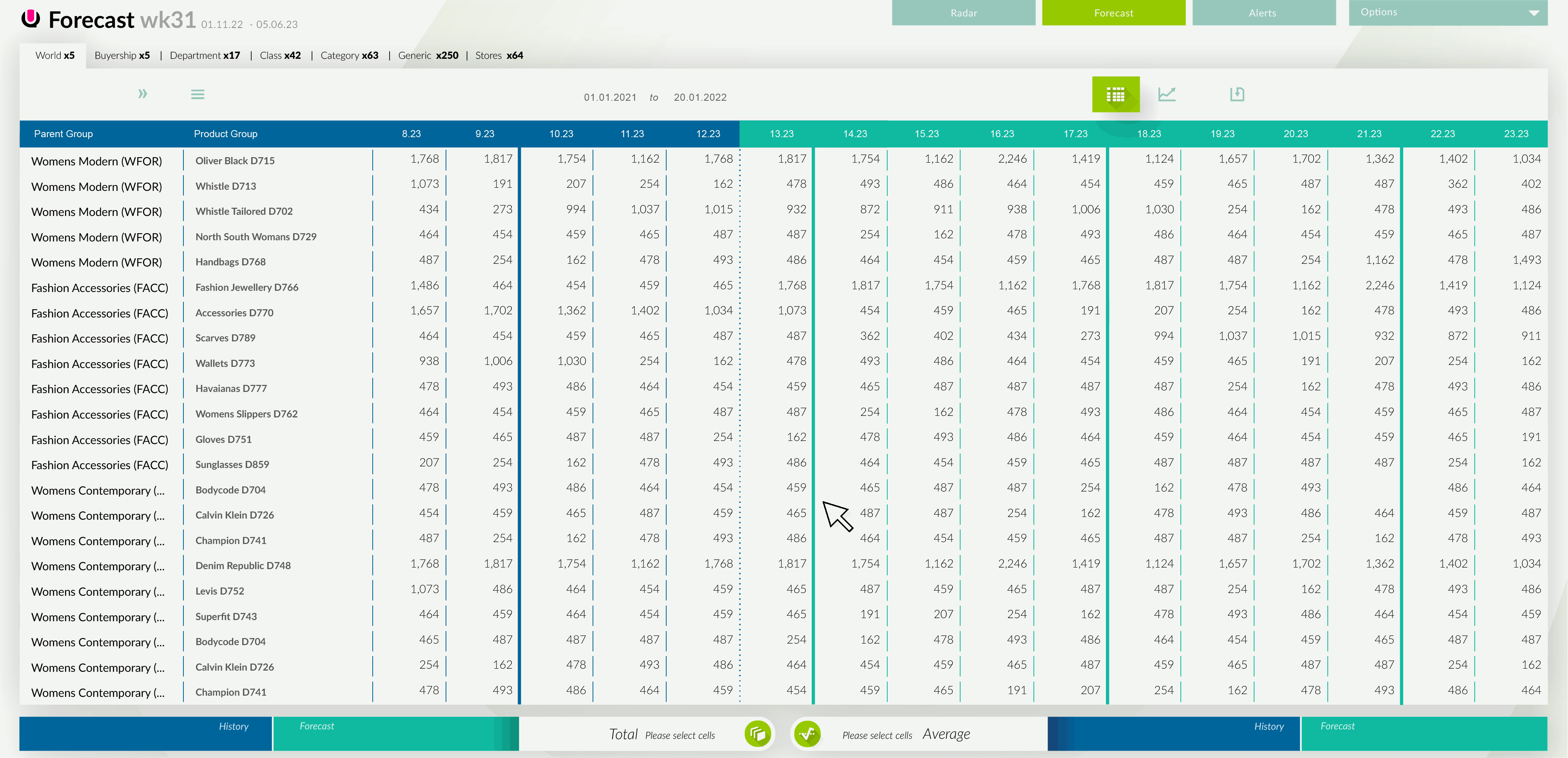Click the start date 01.01.2021
Viewport: 1568px width, 758px height.
click(x=610, y=98)
